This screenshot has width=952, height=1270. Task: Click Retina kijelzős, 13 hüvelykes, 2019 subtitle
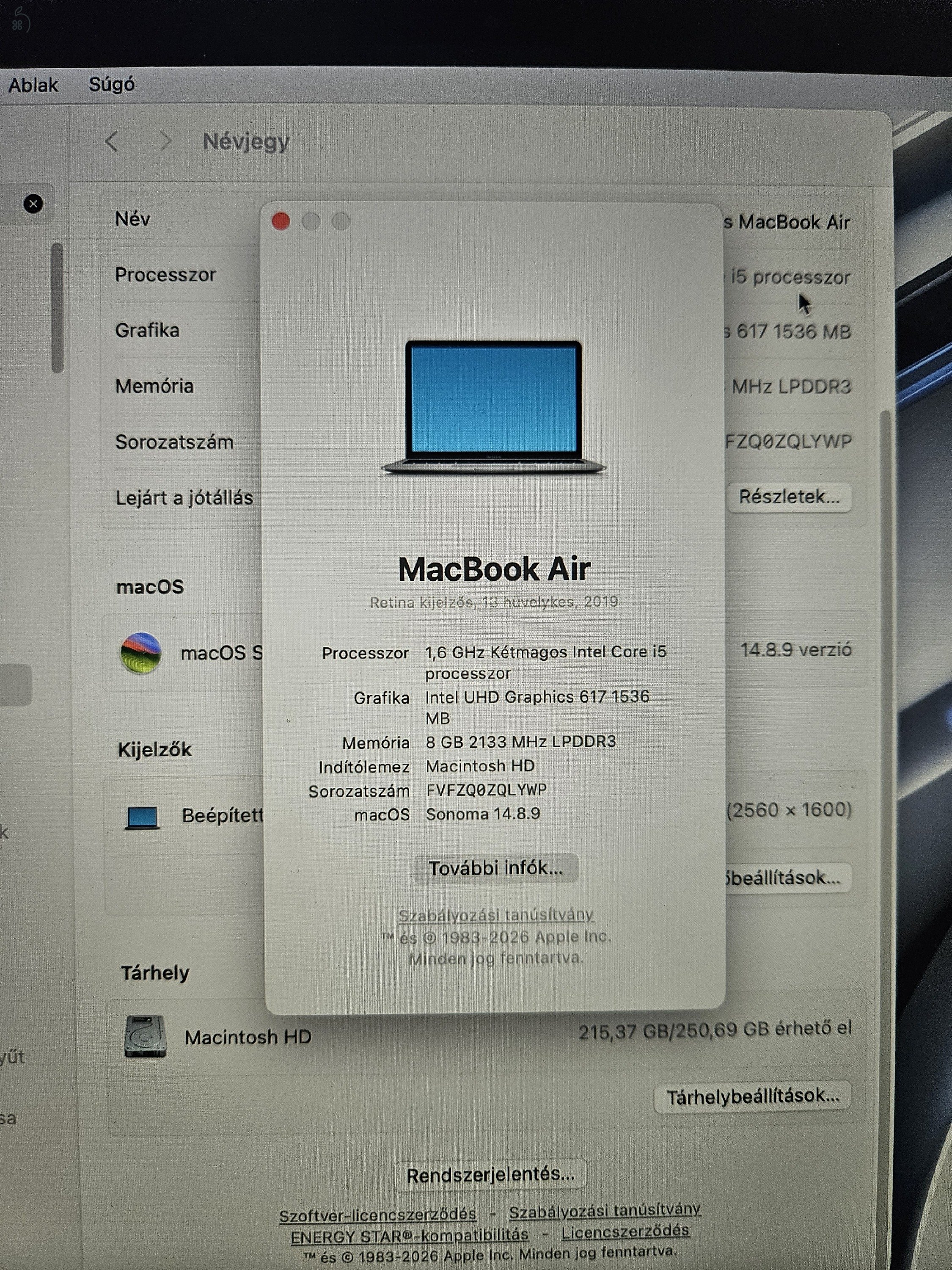pos(494,602)
